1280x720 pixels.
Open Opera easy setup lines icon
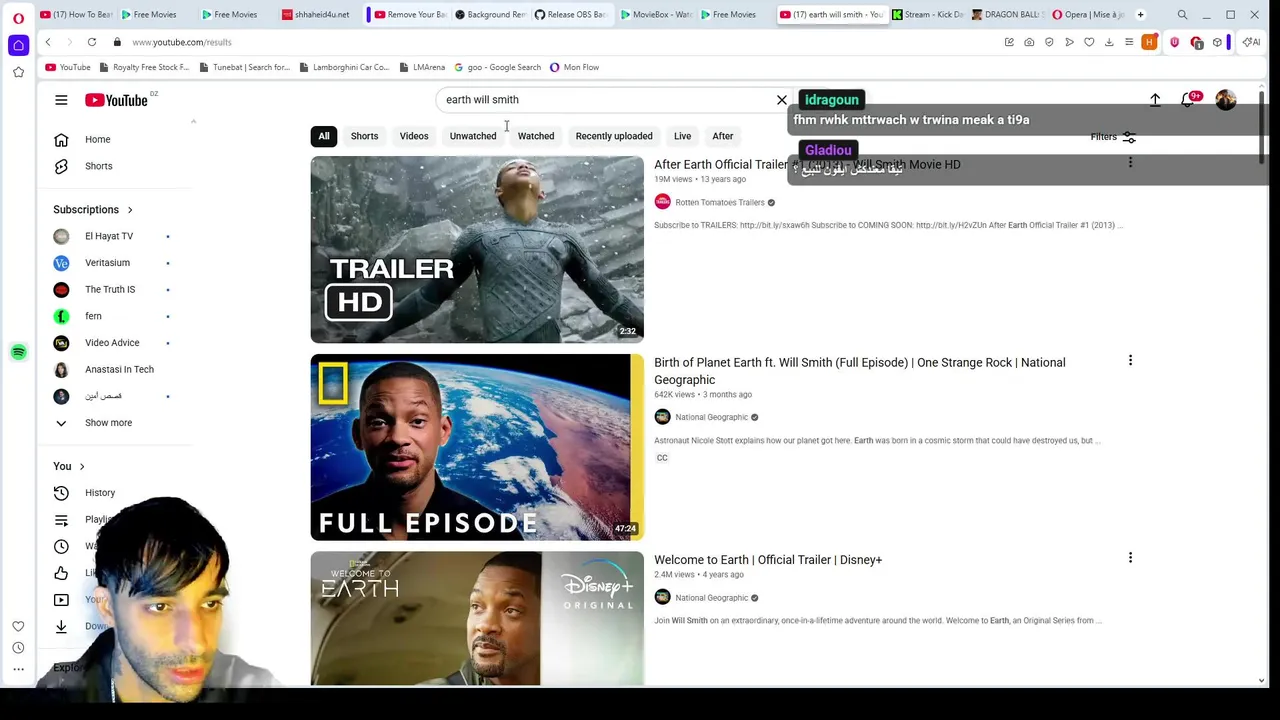pos(1129,42)
